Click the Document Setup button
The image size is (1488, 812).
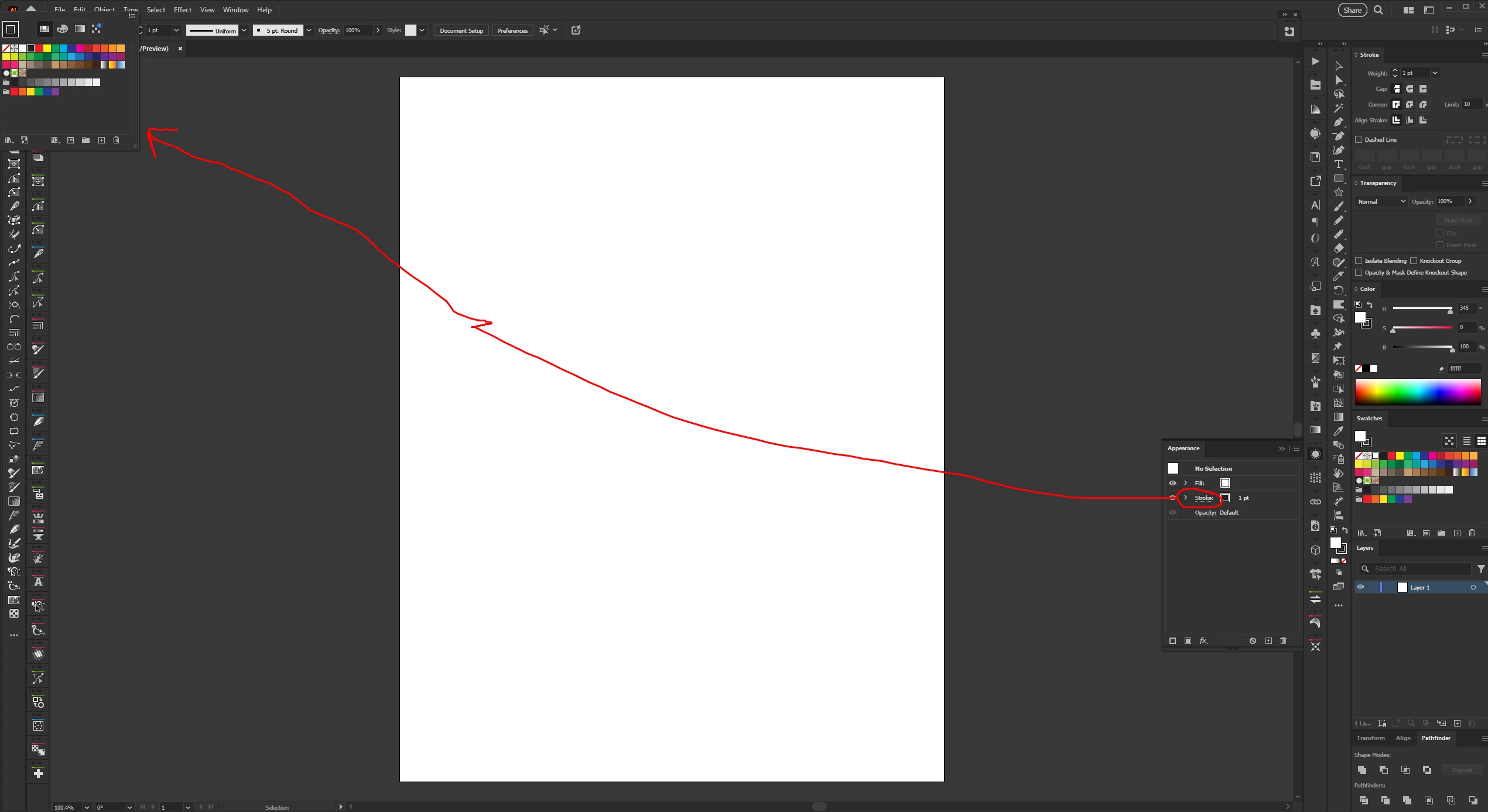(461, 30)
